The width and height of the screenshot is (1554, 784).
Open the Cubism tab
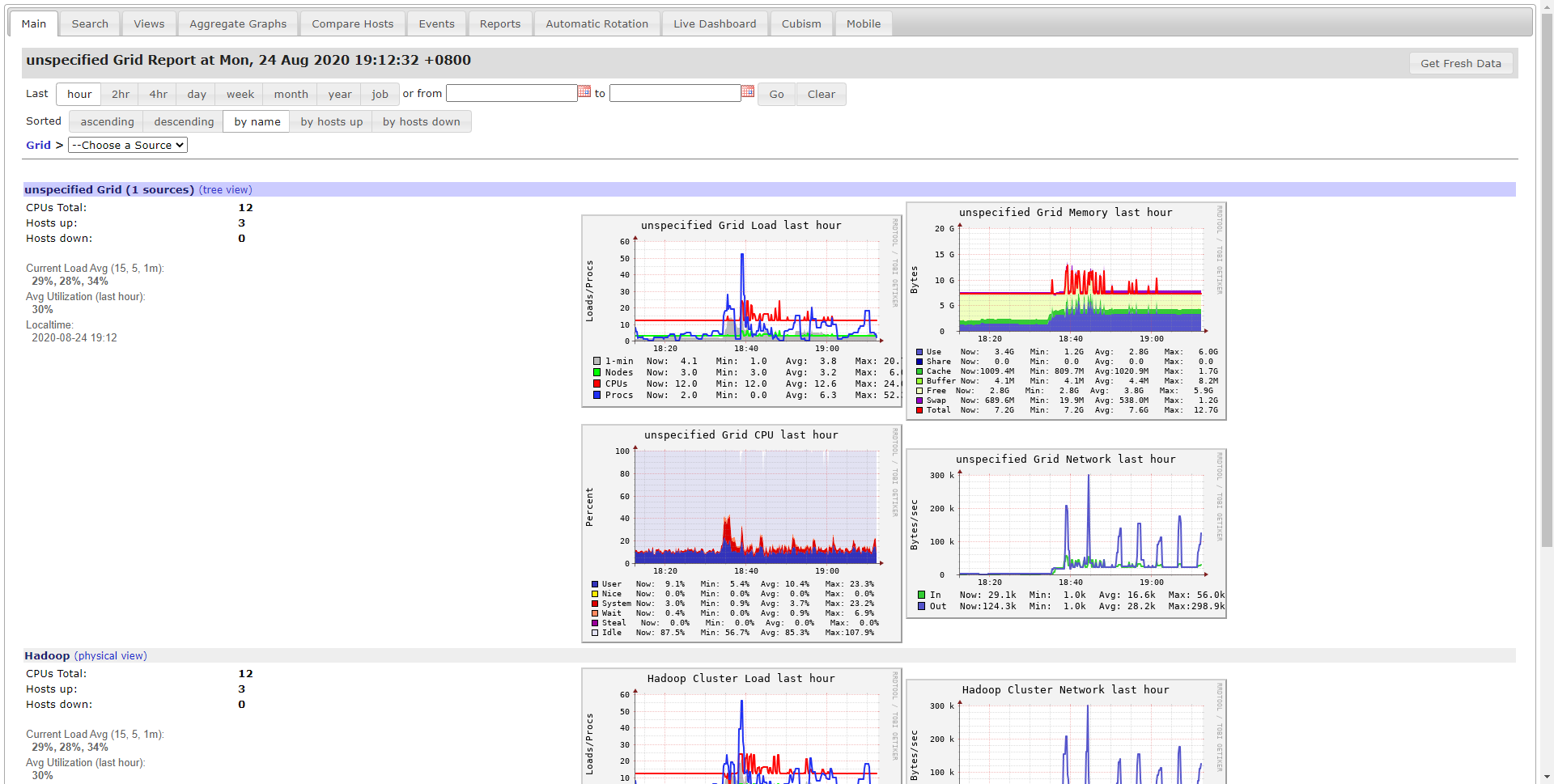coord(801,24)
